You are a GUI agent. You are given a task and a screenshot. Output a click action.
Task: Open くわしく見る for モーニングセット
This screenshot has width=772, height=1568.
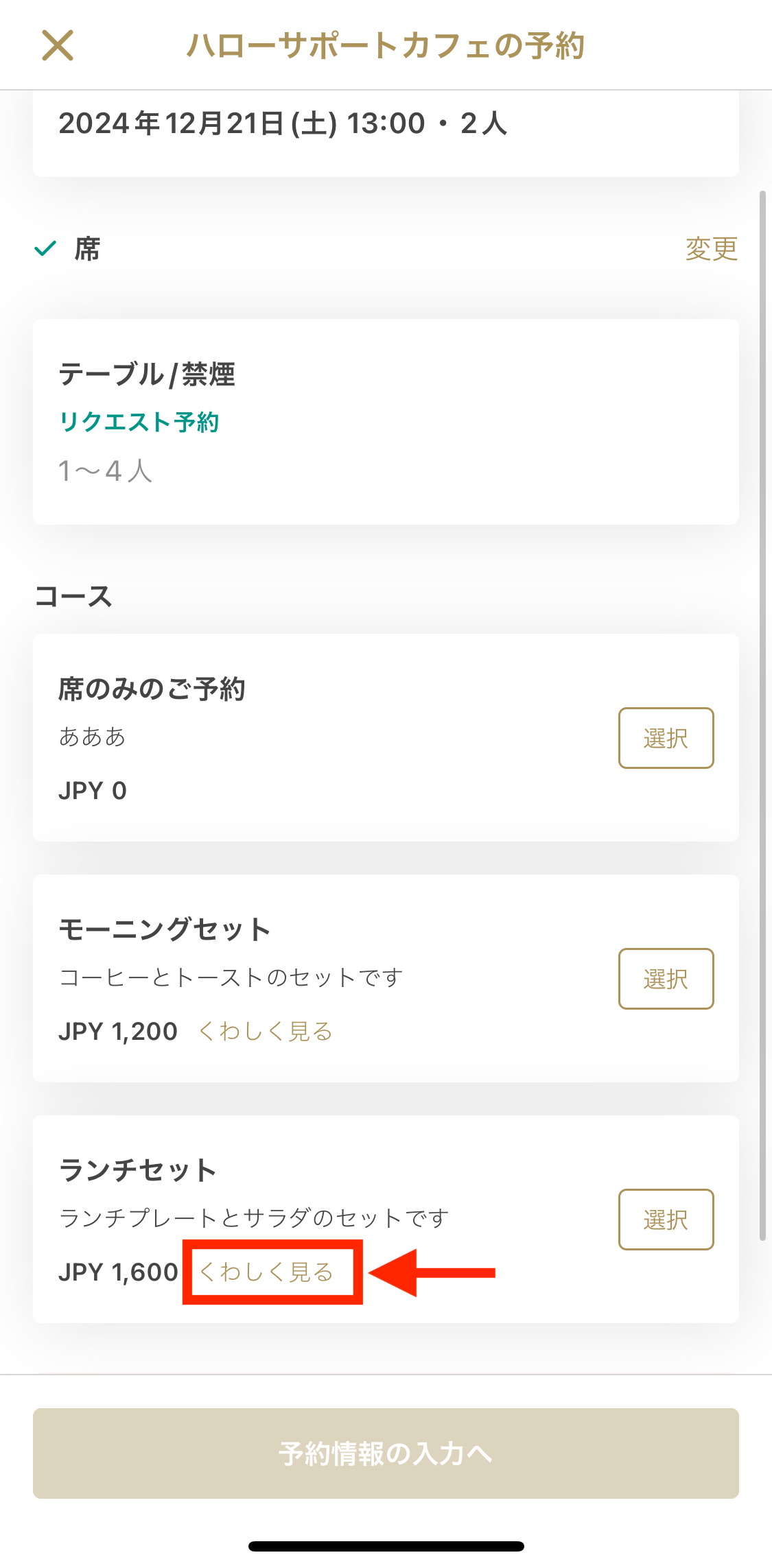266,1031
